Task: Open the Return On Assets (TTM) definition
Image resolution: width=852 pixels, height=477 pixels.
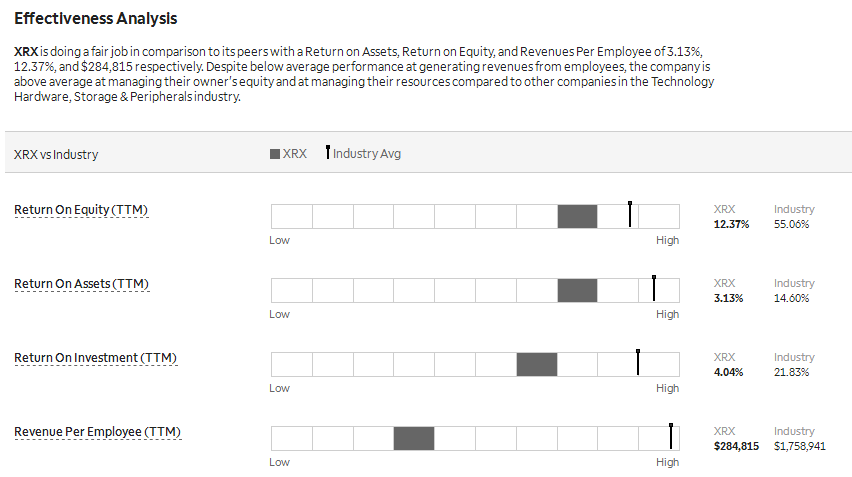Action: click(82, 284)
